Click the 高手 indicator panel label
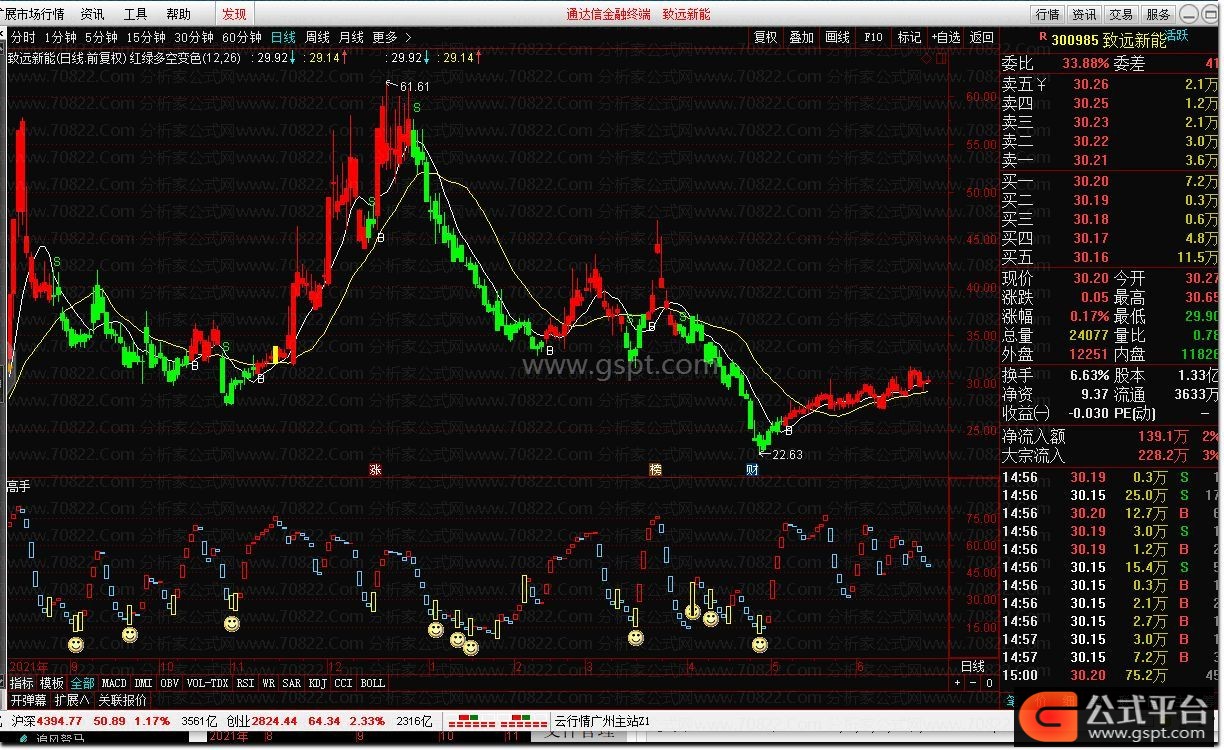This screenshot has width=1224, height=750. [x=20, y=487]
